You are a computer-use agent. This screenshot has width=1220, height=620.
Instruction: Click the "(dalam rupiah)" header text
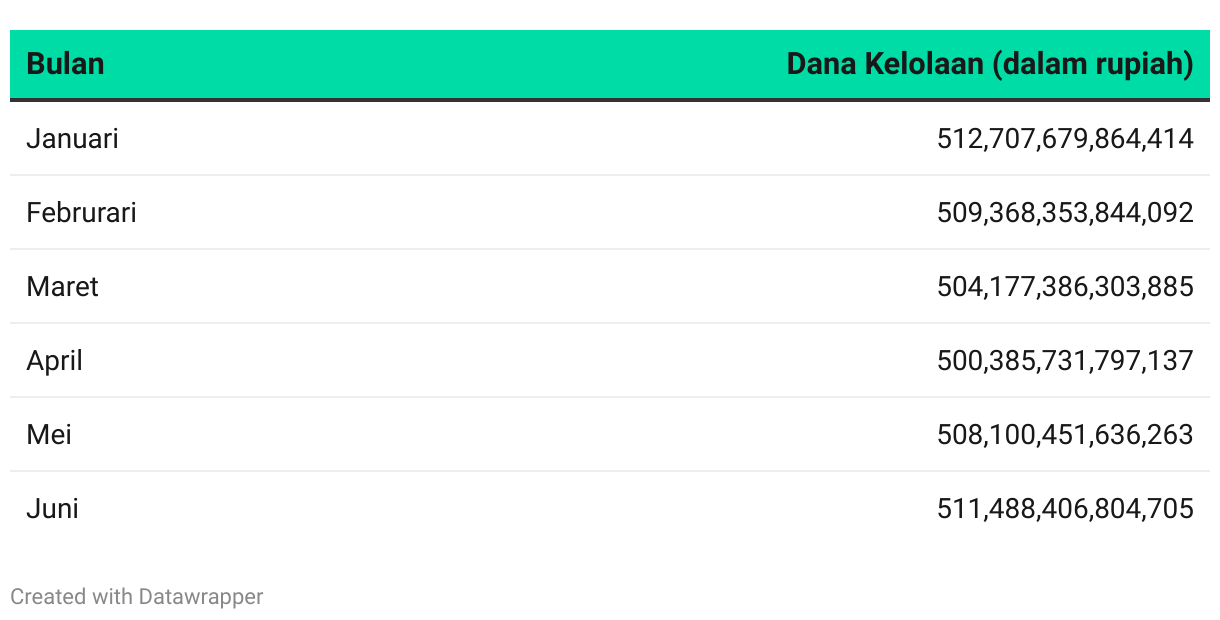coord(1093,64)
